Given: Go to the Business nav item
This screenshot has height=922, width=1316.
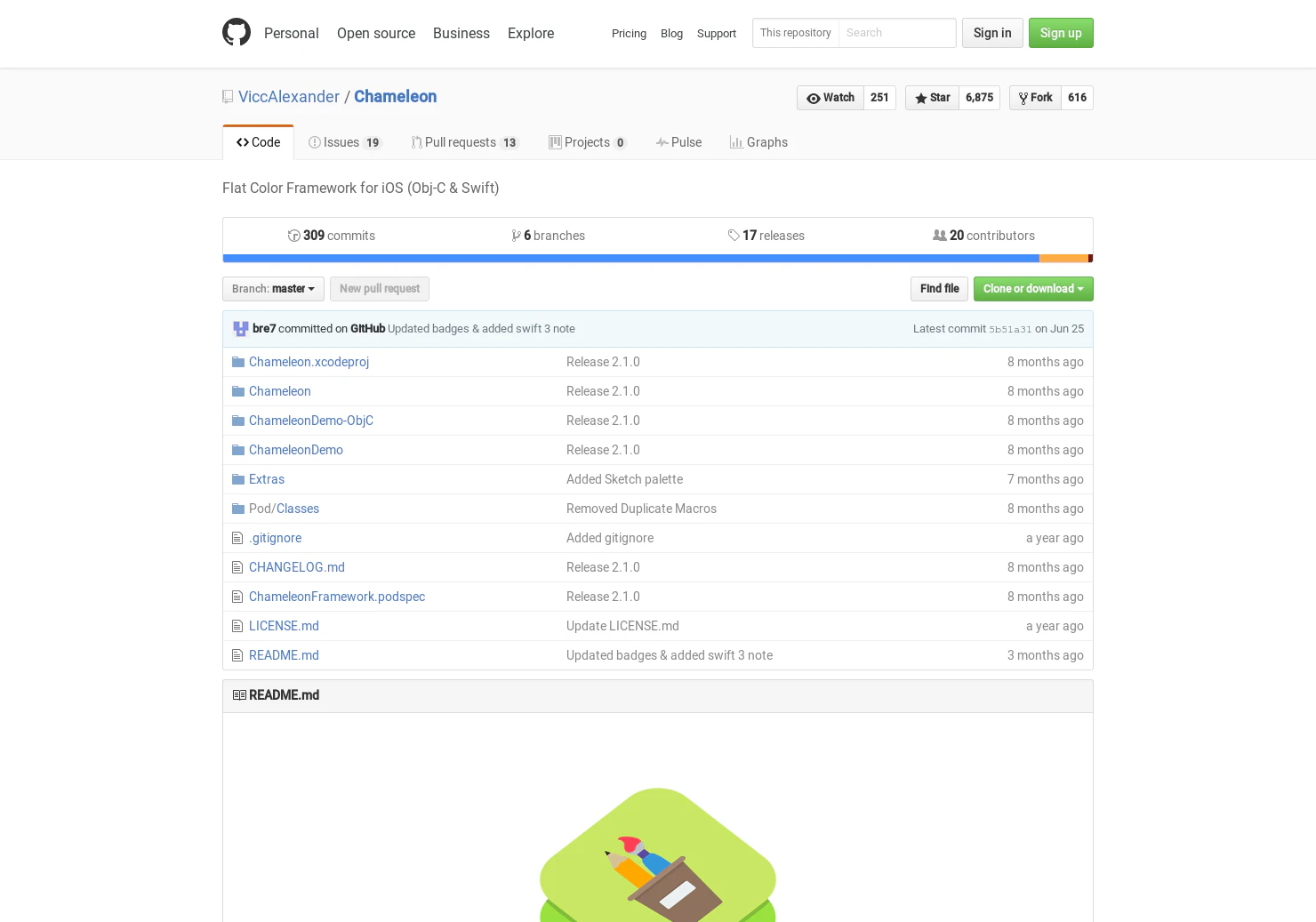Looking at the screenshot, I should click(x=461, y=33).
